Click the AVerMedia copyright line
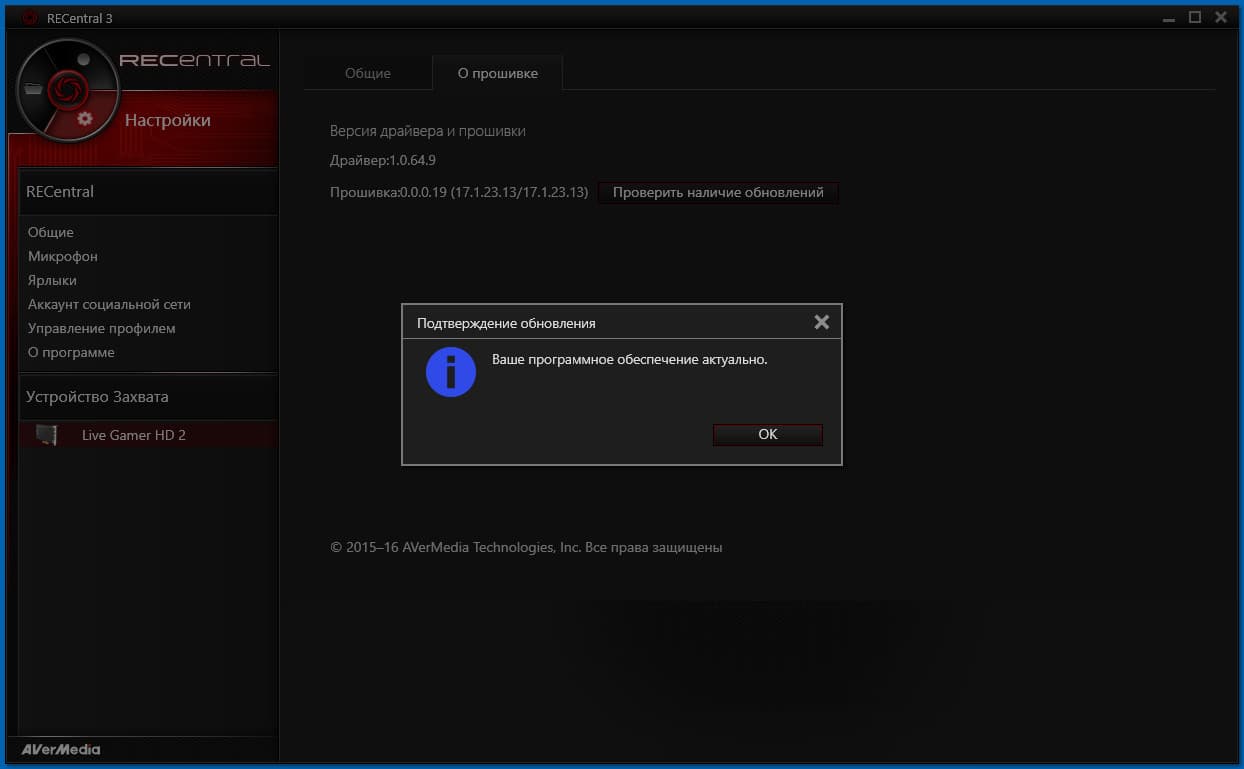 coord(526,547)
